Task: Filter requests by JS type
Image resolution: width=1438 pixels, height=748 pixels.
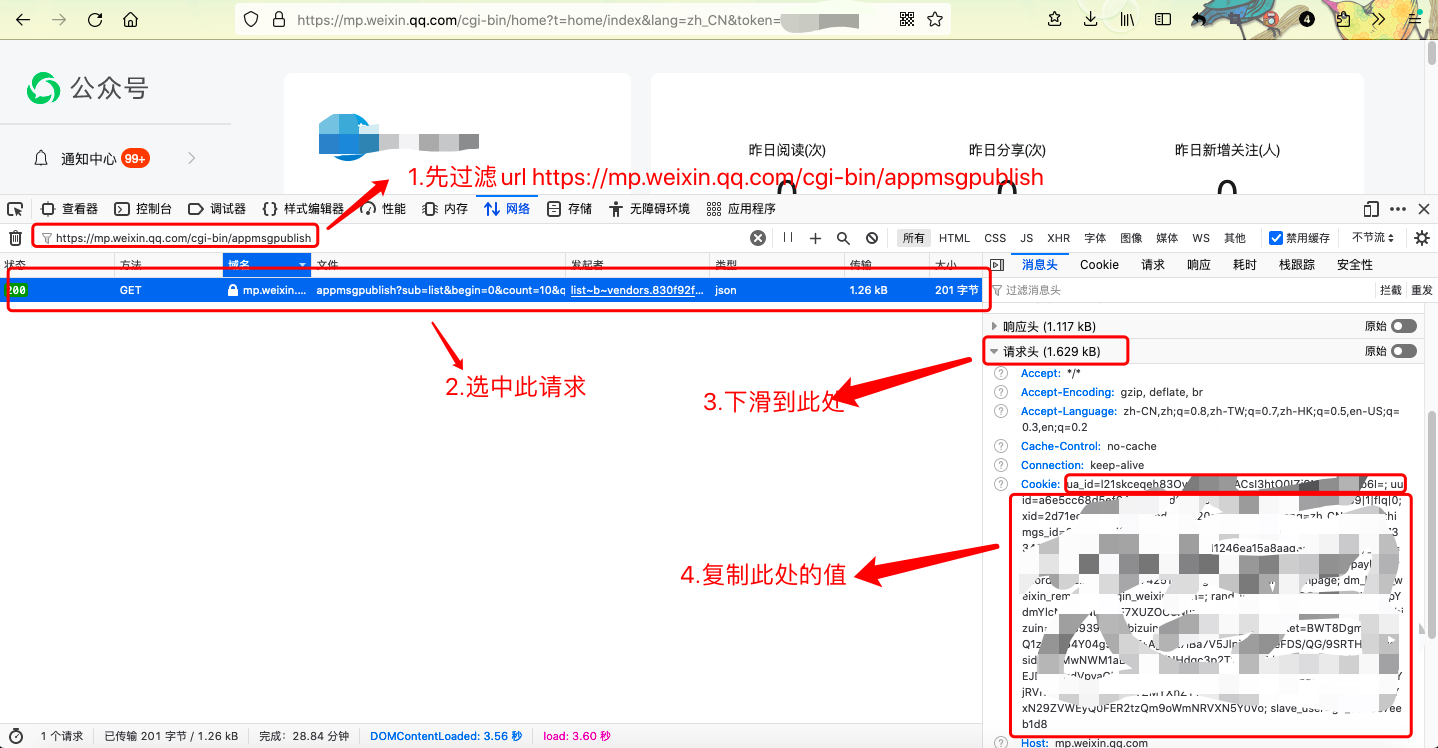Action: [x=1027, y=238]
